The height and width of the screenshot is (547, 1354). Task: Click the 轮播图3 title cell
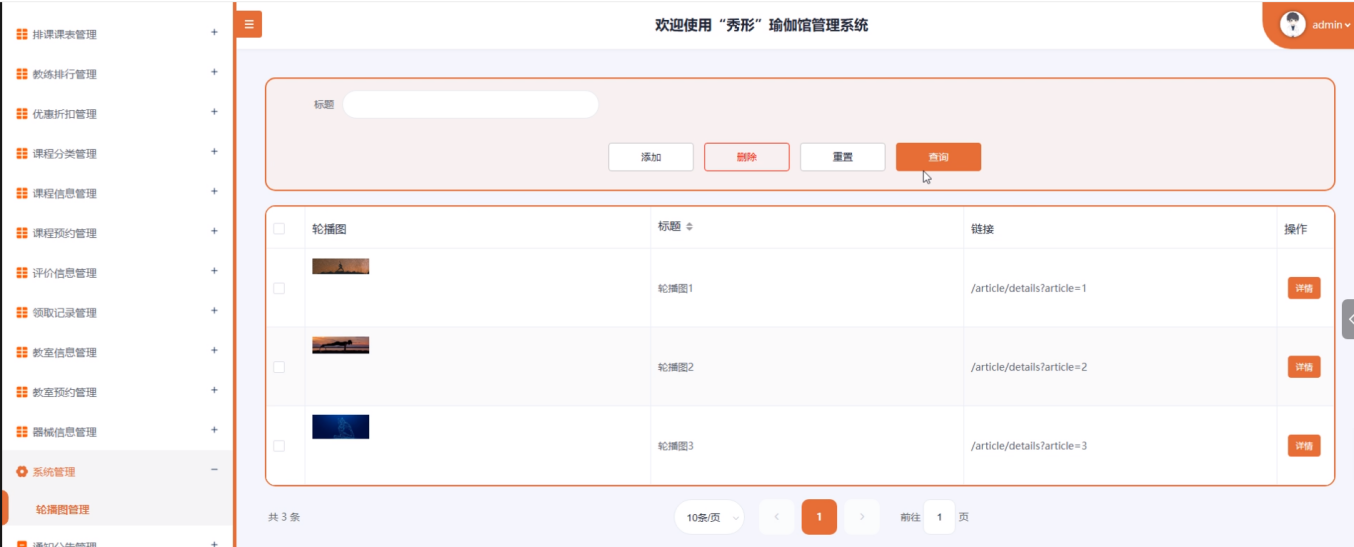[x=676, y=446]
